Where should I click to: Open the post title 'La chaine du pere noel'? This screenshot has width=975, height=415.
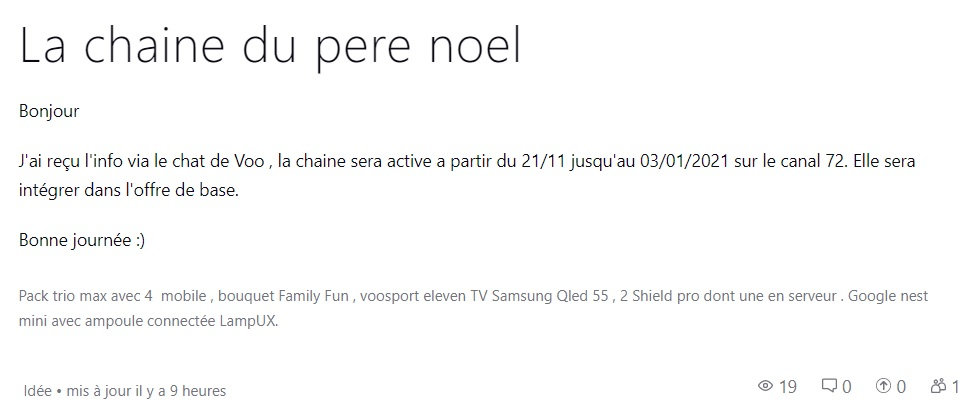(270, 47)
